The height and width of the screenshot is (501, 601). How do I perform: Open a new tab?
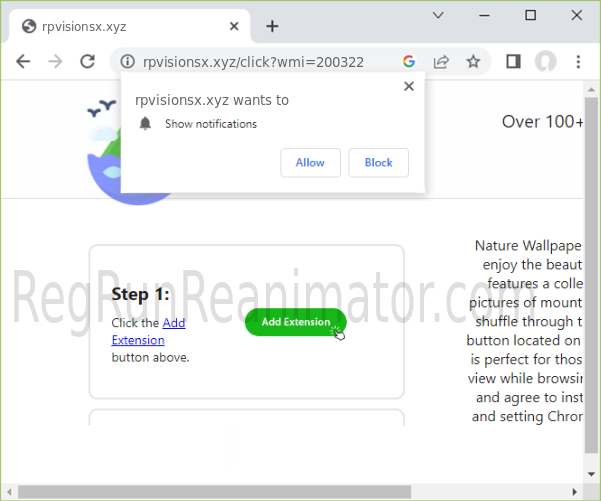tap(272, 26)
